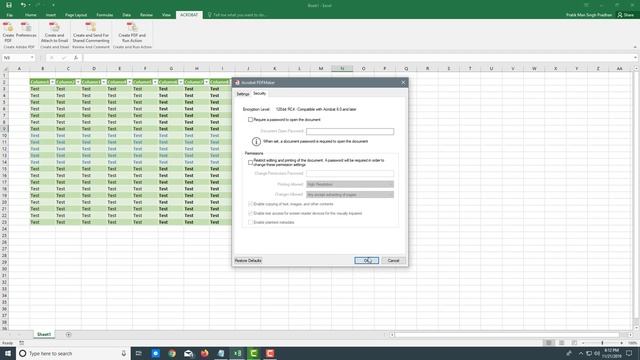This screenshot has width=640, height=360.
Task: Click the Document Open Password field
Action: coord(350,131)
